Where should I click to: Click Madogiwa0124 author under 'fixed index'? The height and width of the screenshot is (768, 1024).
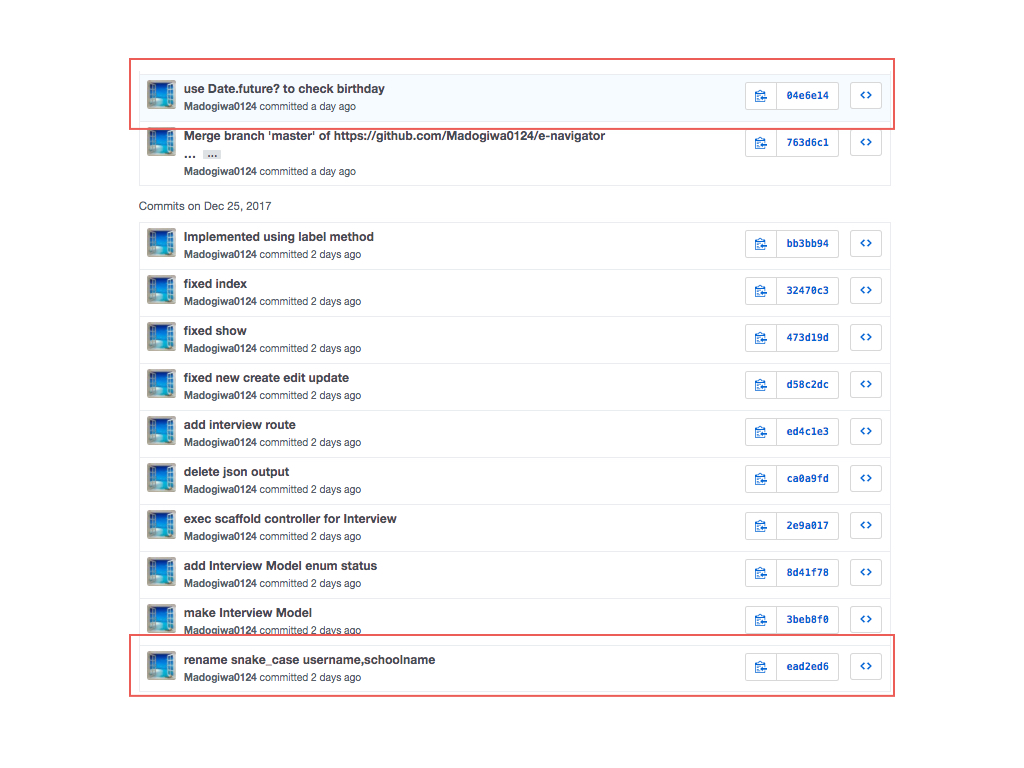(220, 302)
